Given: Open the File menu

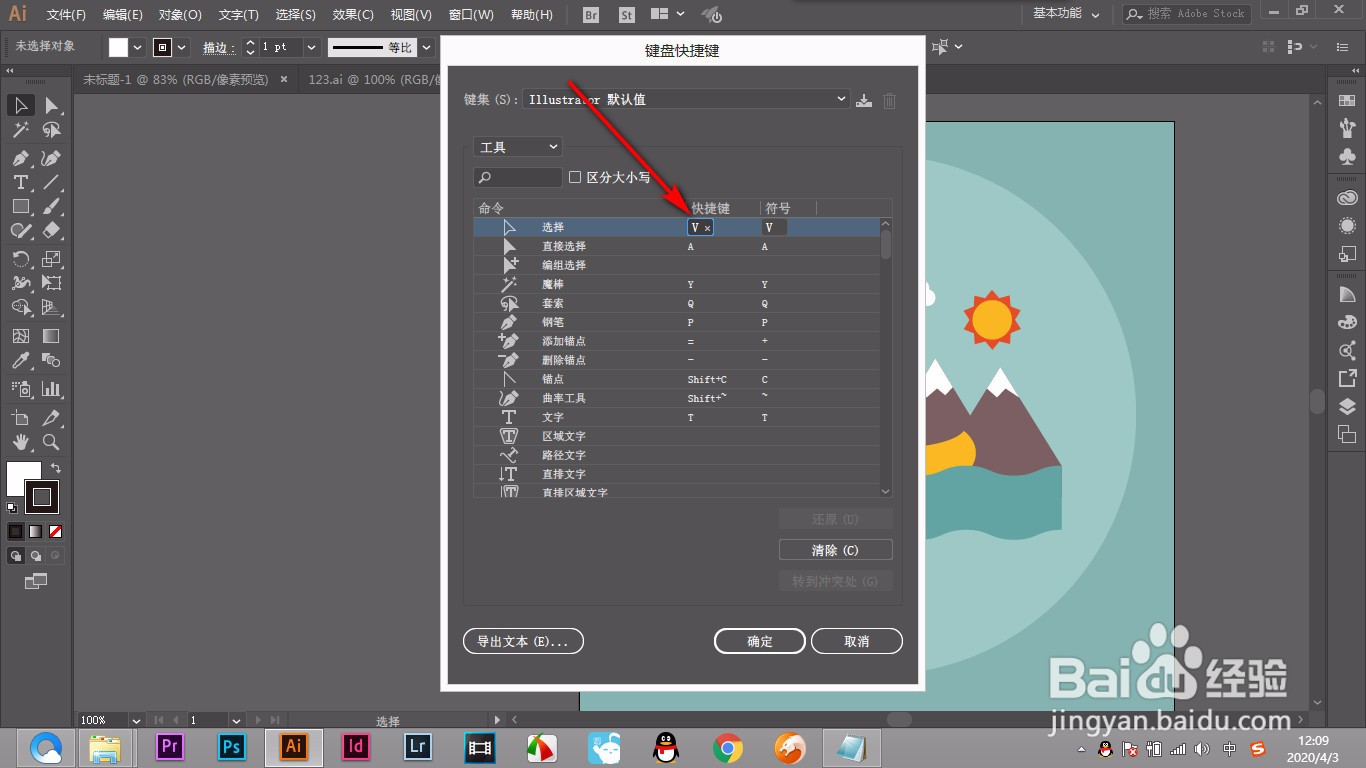Looking at the screenshot, I should (x=66, y=15).
